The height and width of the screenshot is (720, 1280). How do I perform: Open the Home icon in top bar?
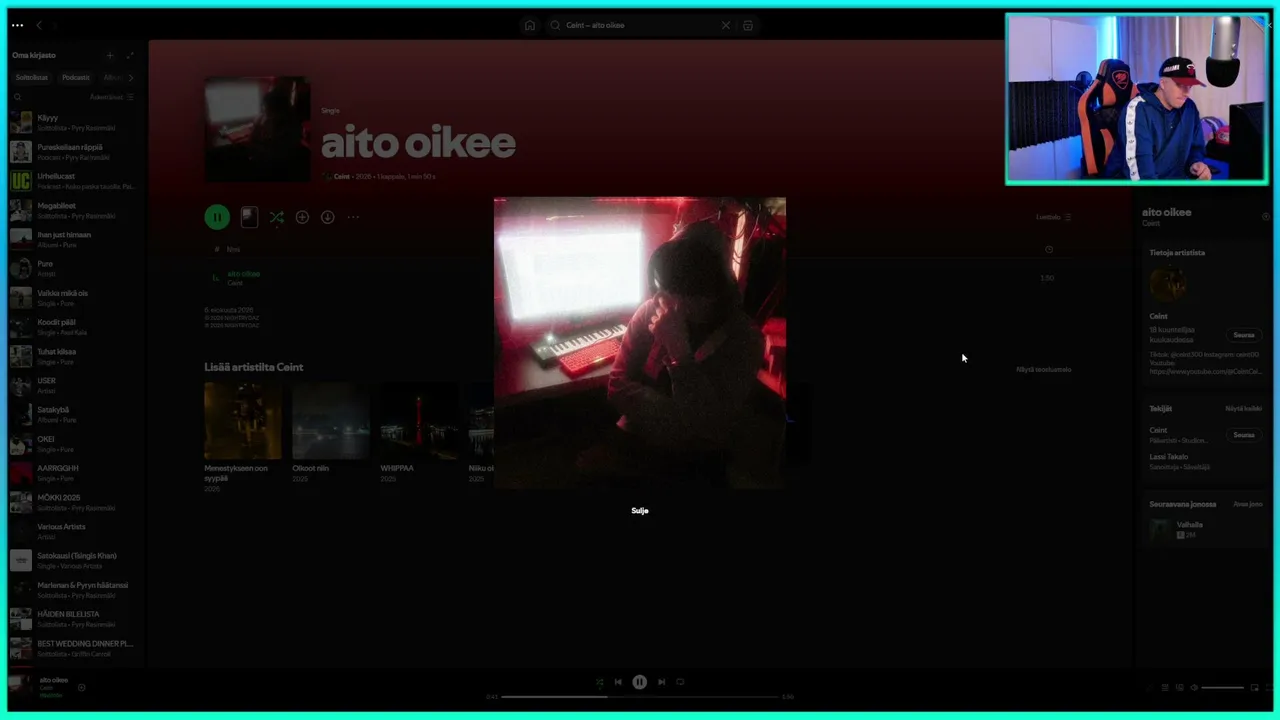point(530,25)
